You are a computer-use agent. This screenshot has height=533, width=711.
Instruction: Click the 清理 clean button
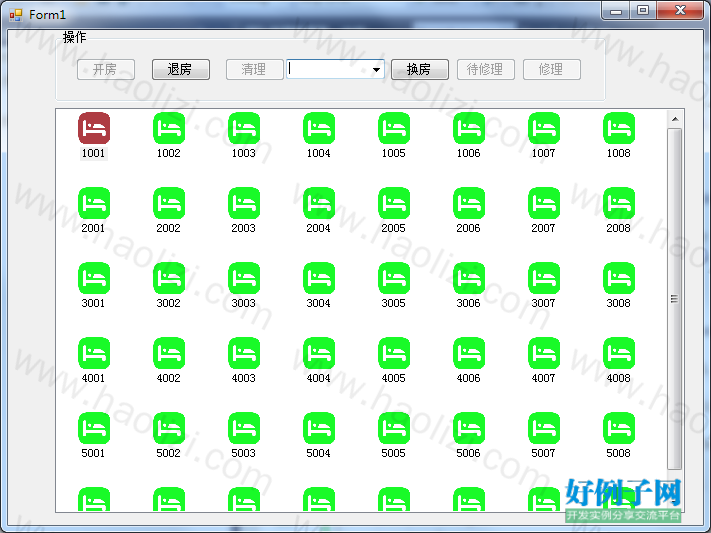(x=254, y=69)
